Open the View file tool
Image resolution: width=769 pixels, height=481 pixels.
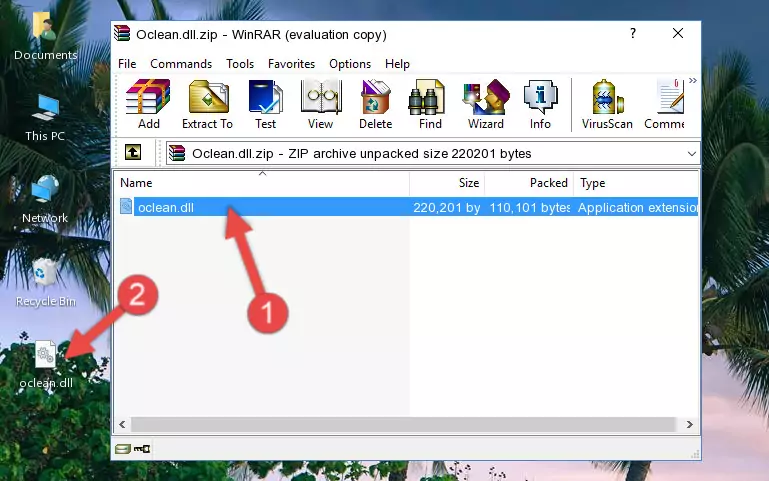(321, 104)
